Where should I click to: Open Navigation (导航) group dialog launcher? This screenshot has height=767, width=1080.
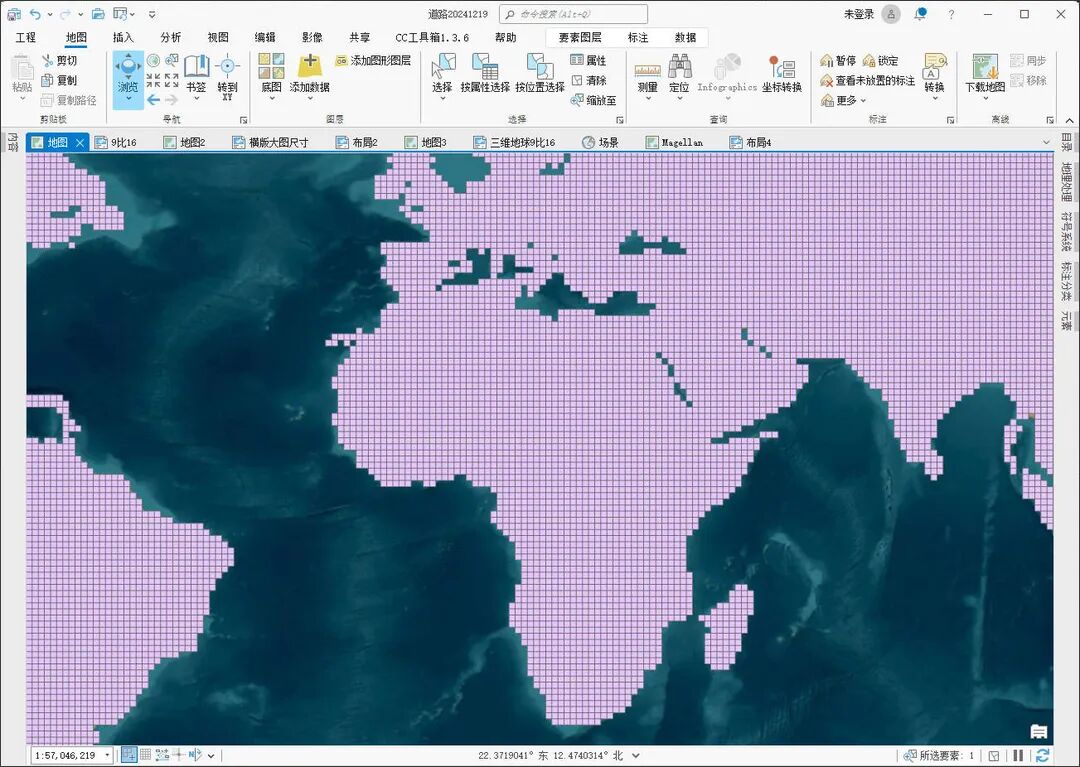[243, 120]
